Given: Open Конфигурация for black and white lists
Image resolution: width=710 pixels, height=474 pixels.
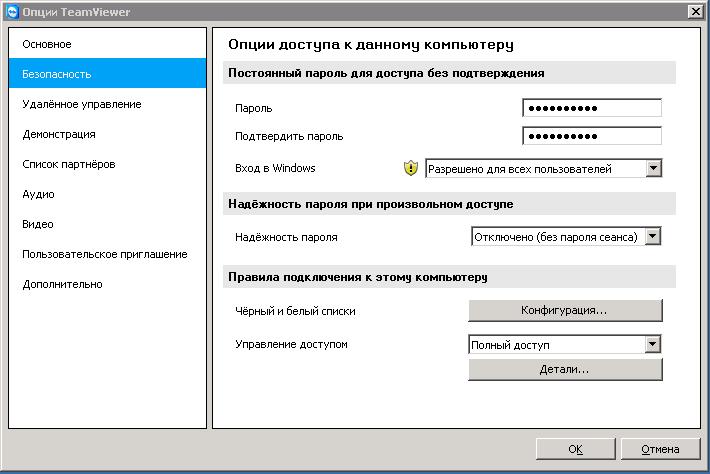Looking at the screenshot, I should pos(565,310).
